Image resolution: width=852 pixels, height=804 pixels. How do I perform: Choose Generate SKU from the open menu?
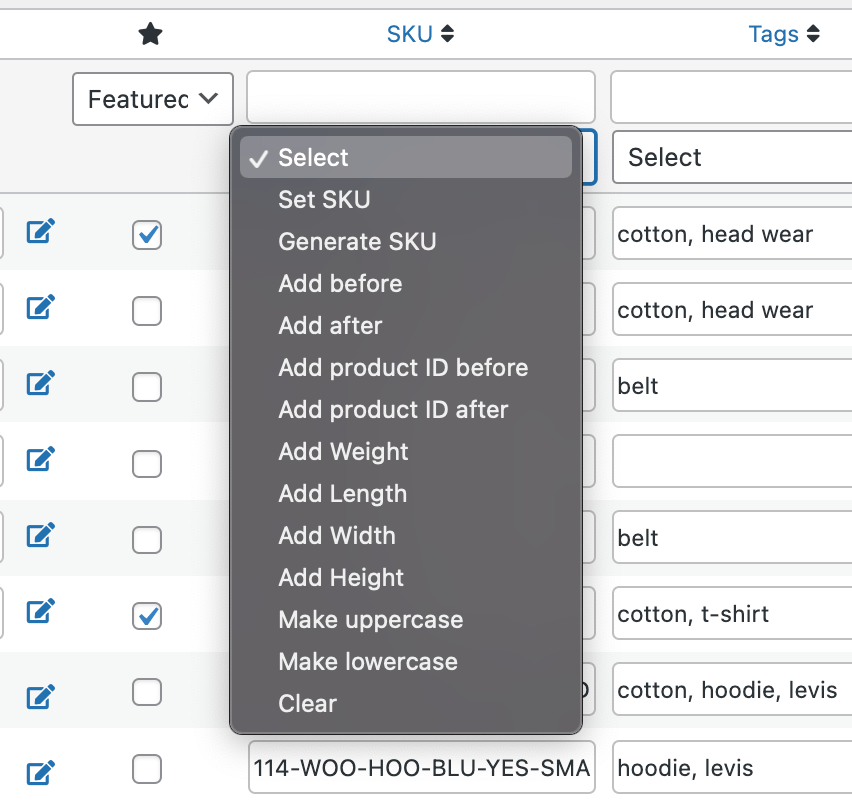(x=357, y=241)
